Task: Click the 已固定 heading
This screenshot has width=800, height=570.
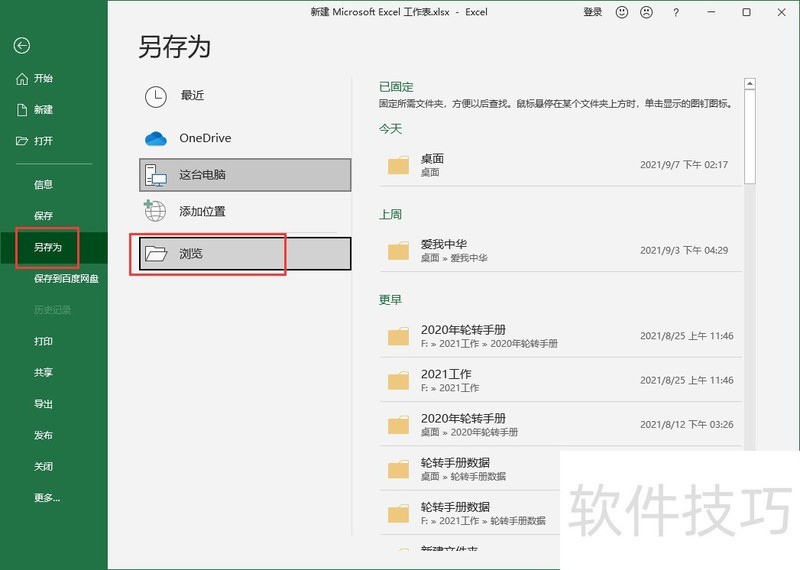Action: 396,87
